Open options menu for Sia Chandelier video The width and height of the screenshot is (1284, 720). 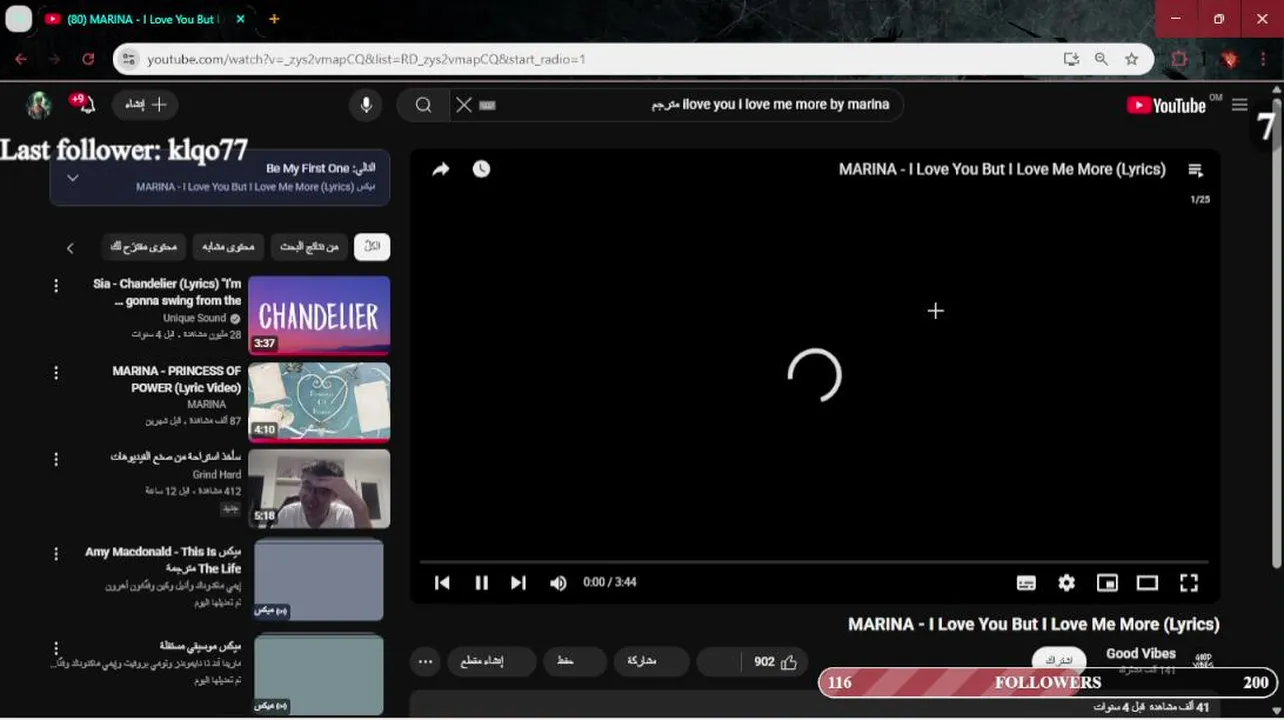click(x=56, y=286)
